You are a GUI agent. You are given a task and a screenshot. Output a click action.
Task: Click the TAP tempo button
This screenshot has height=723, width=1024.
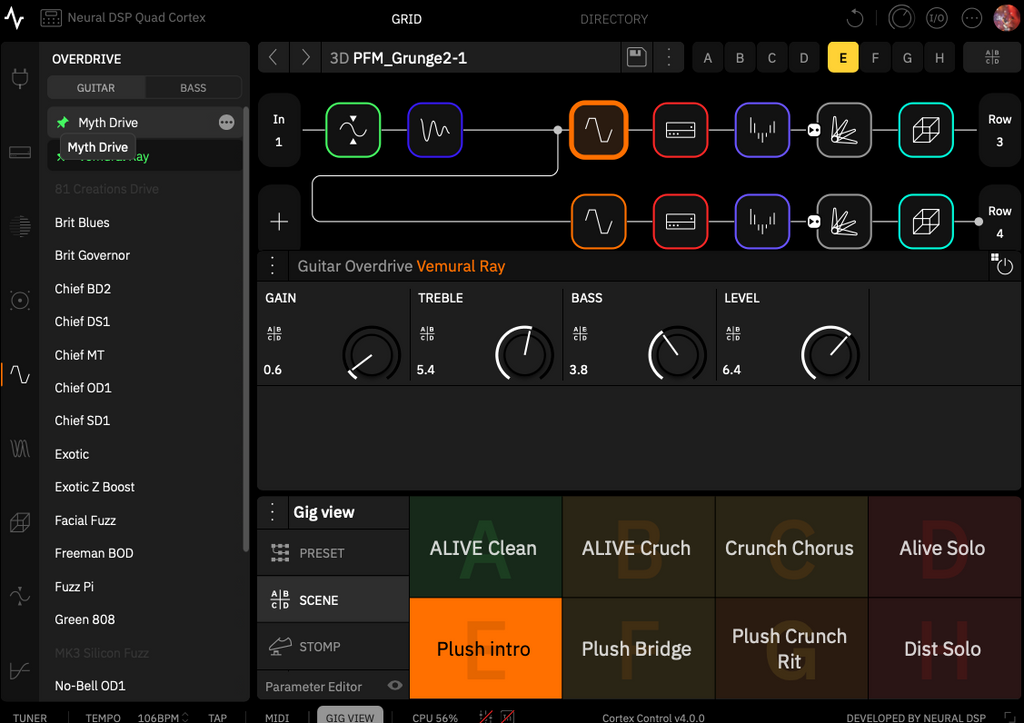pyautogui.click(x=217, y=717)
